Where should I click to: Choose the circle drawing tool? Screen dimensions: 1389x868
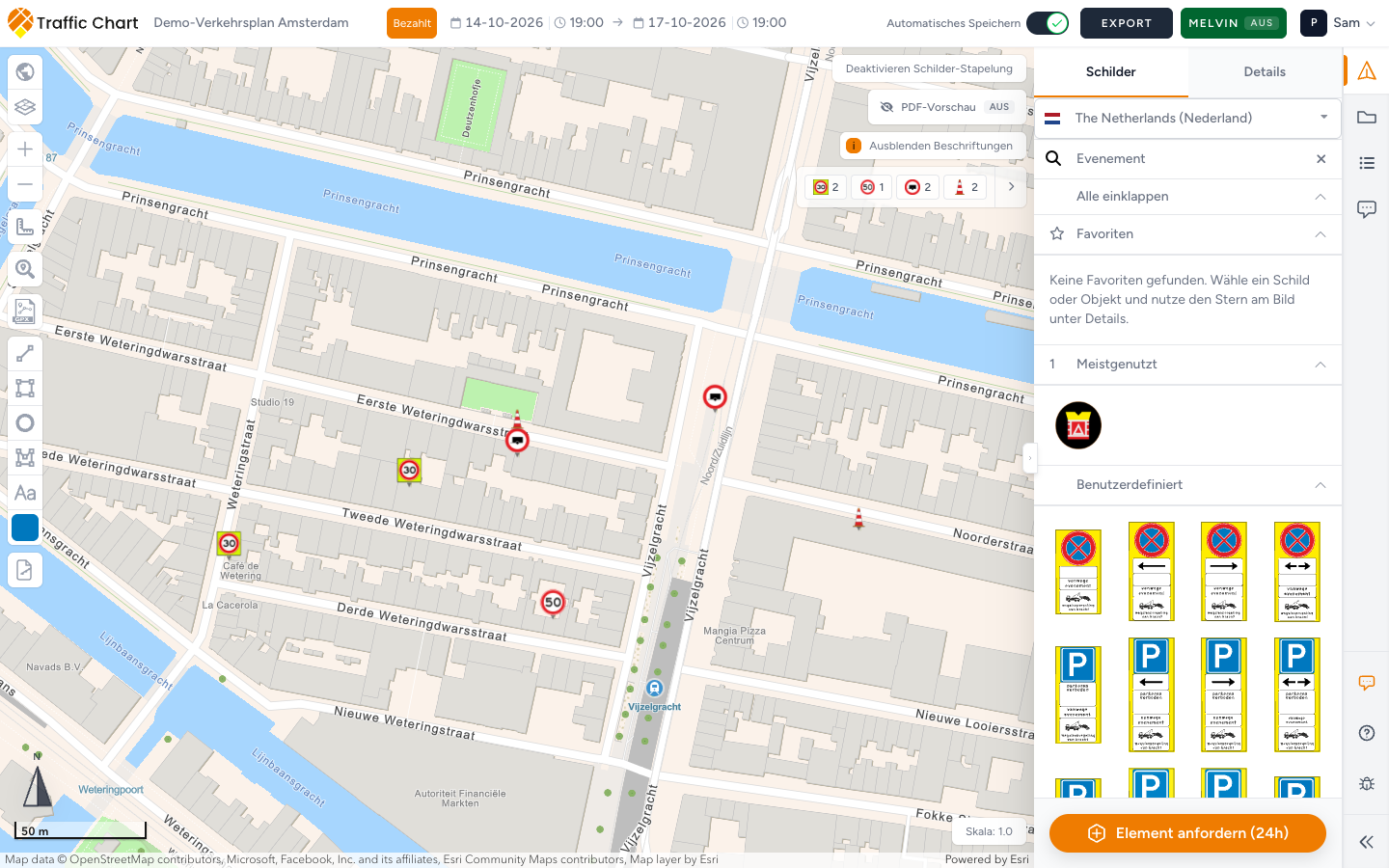pyautogui.click(x=25, y=423)
